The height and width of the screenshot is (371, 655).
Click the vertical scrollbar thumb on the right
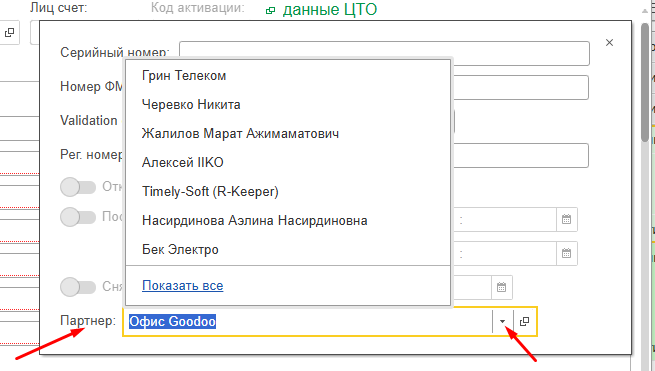coord(645,81)
